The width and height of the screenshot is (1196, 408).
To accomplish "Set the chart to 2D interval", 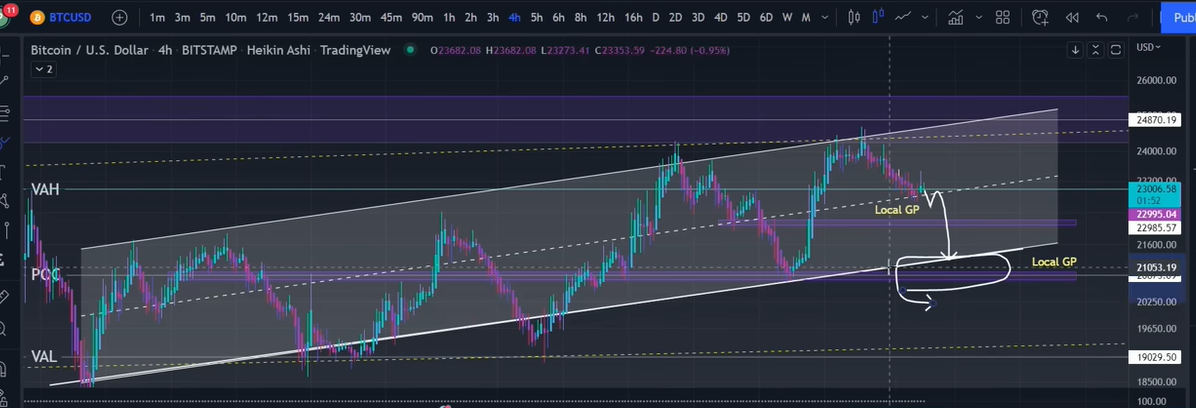I will (676, 17).
